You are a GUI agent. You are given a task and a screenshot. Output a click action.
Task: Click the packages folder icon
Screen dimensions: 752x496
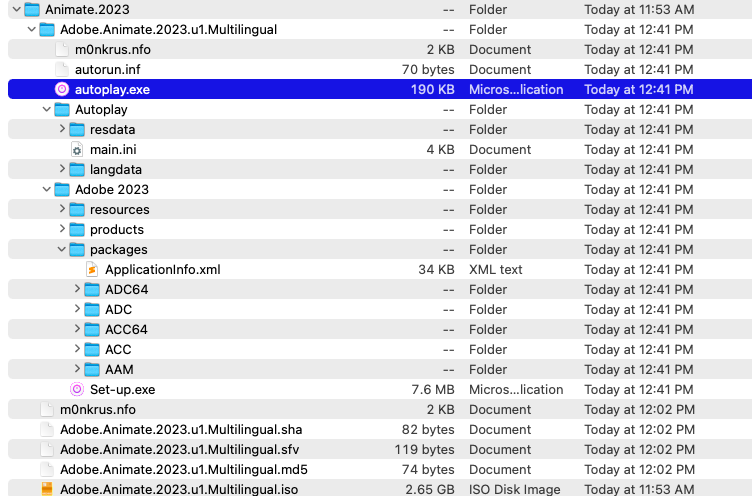point(77,249)
